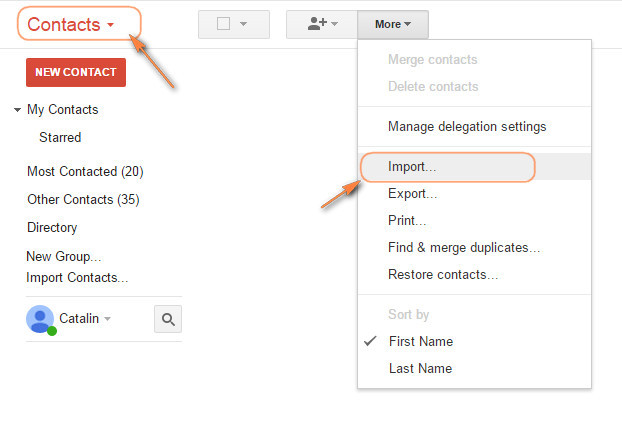Viewport: 622px width, 423px height.
Task: Open the More dropdown button
Action: coord(393,24)
